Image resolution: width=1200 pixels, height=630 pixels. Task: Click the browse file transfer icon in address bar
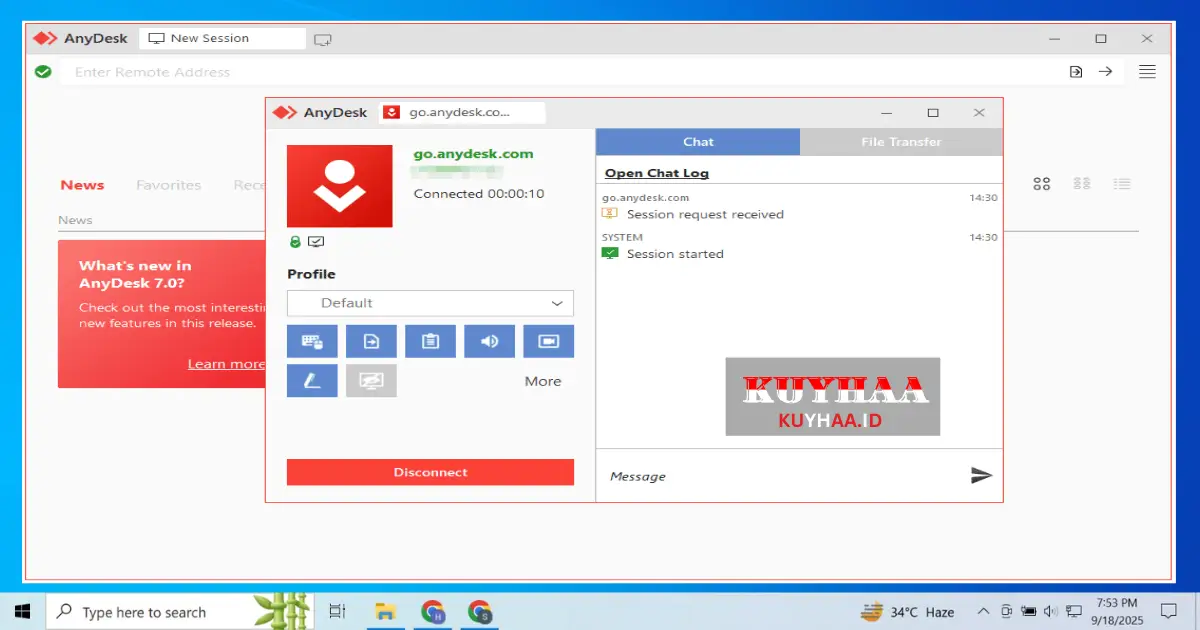click(x=1076, y=72)
